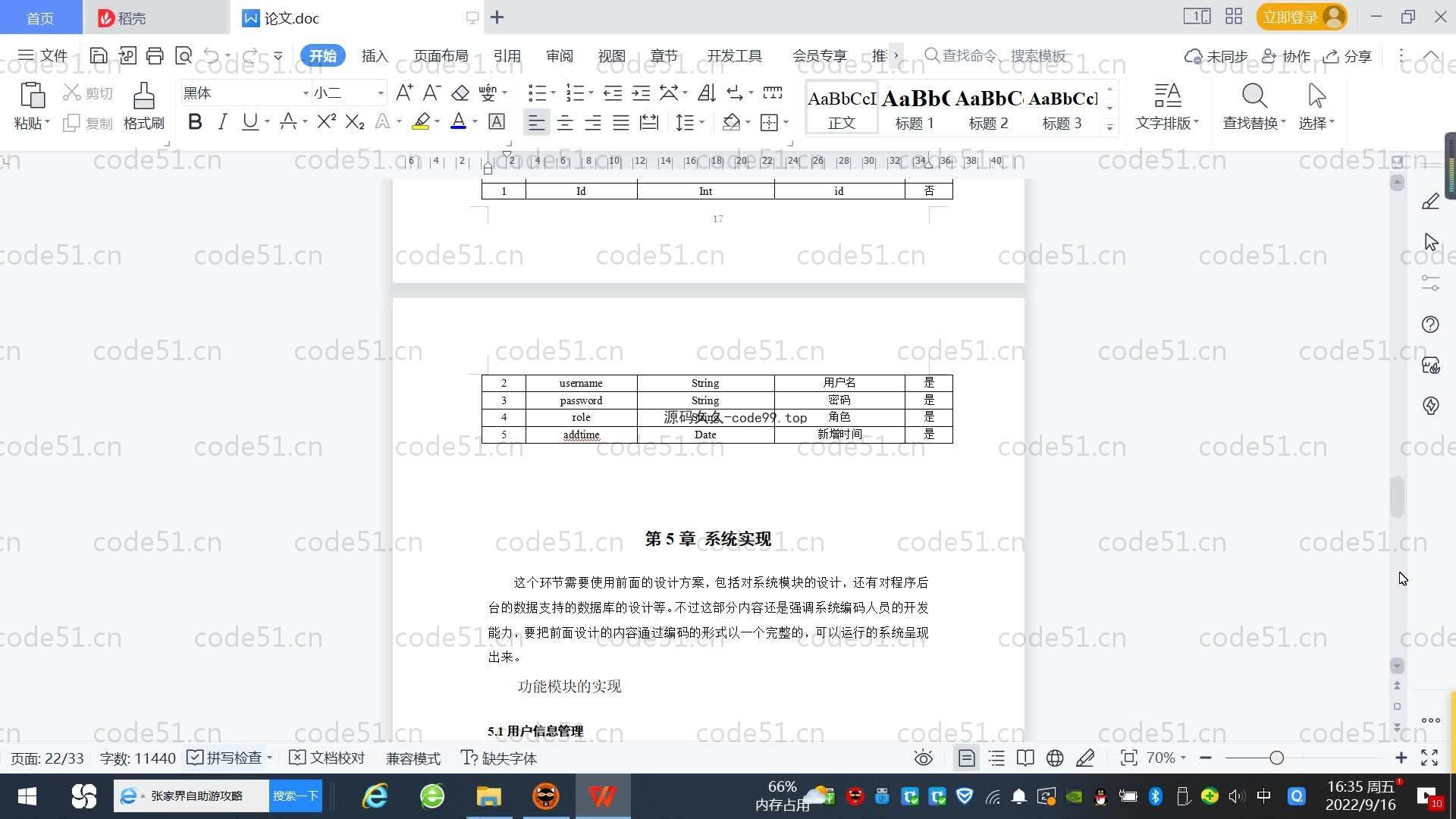Switch to web layout view icon
The image size is (1456, 819).
(1055, 758)
